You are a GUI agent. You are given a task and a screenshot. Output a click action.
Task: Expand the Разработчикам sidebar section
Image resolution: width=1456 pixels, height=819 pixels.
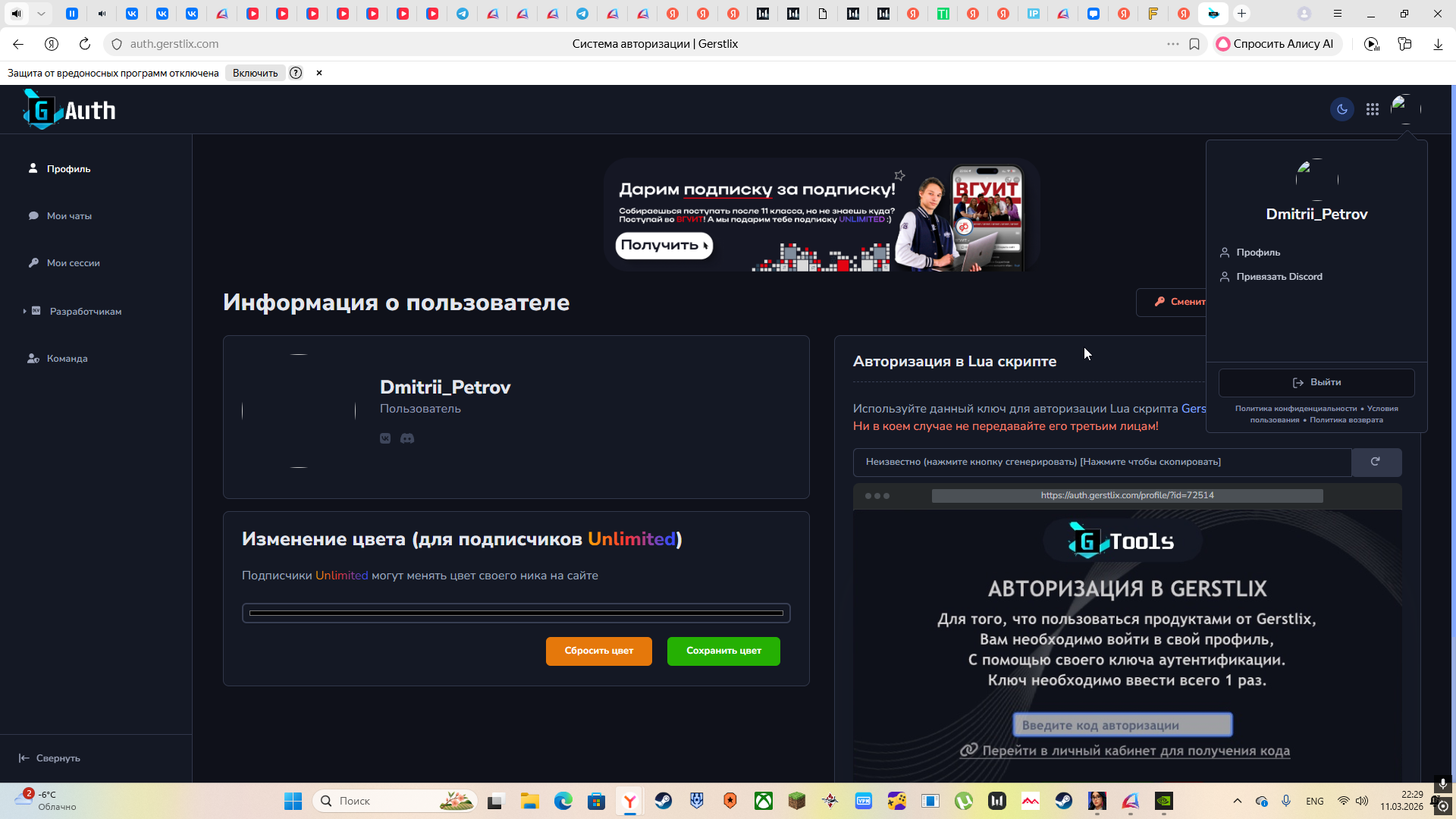(85, 312)
